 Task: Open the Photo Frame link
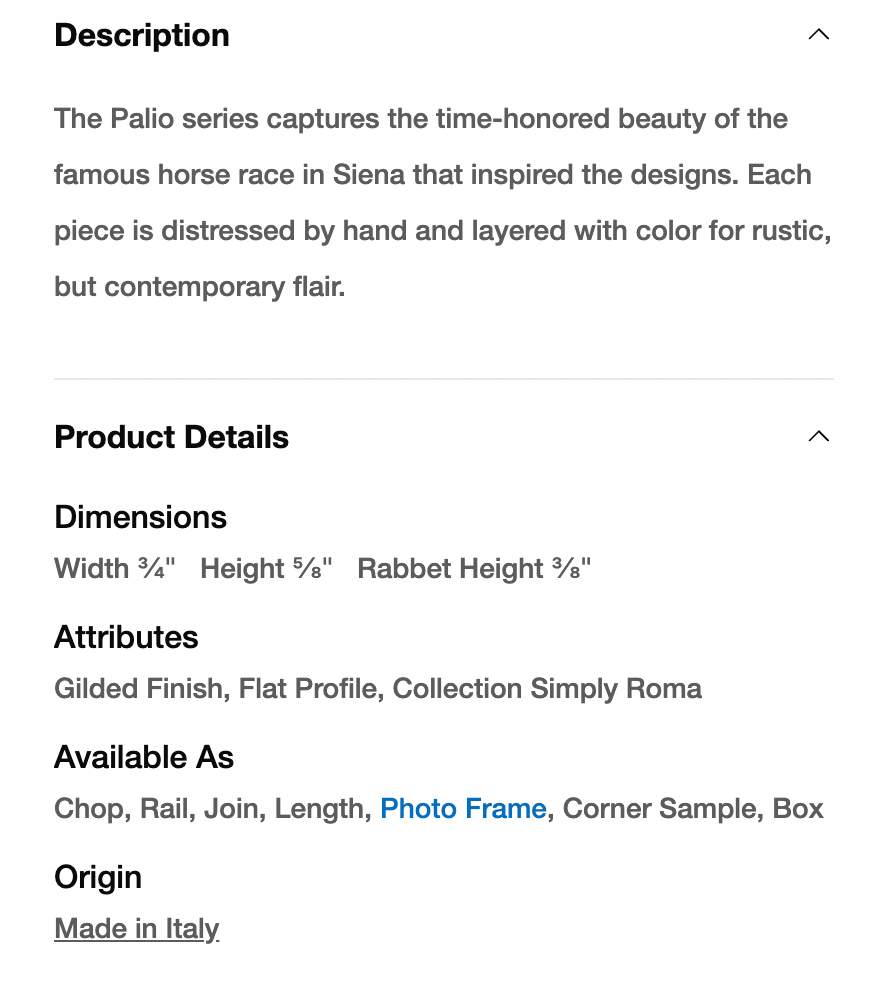coord(463,809)
